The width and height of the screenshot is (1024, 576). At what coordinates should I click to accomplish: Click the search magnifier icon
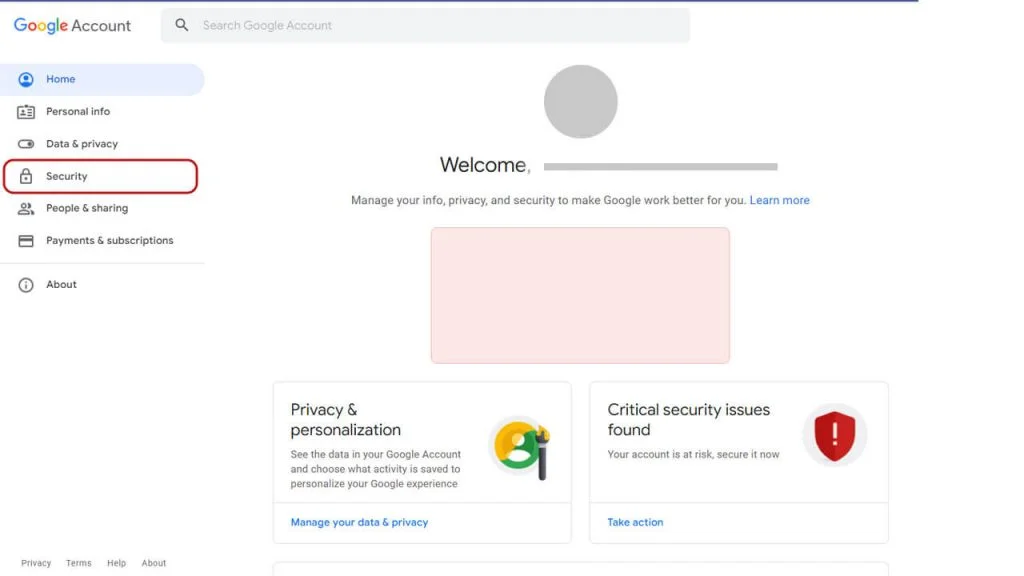pos(182,25)
